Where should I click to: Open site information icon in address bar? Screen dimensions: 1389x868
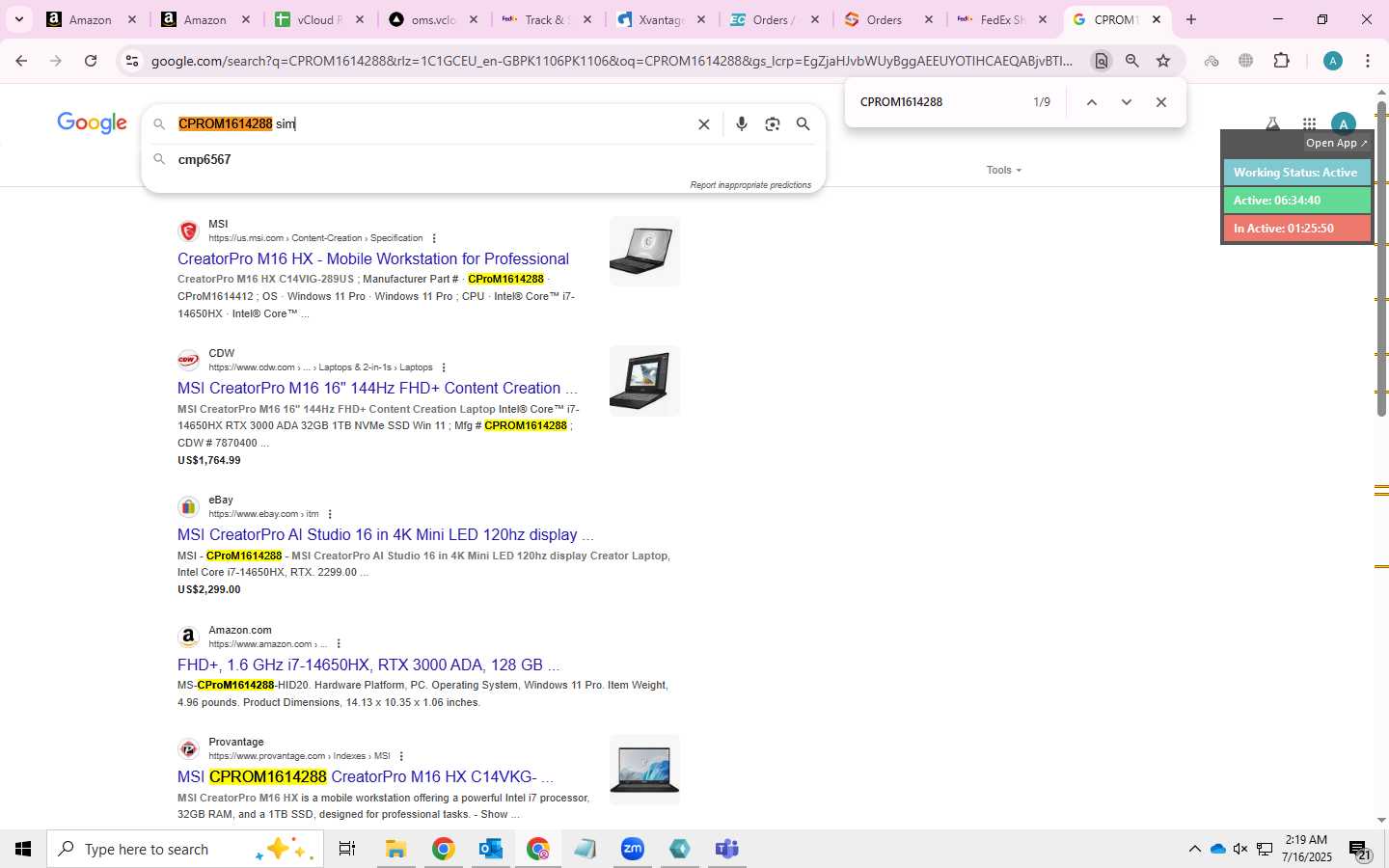tap(132, 61)
